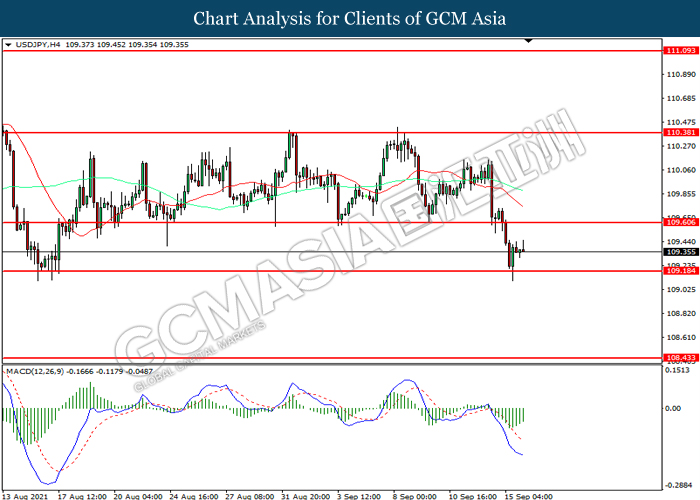Screen dimensions: 700x500
Task: Click the 110.060 price axis value
Action: (x=681, y=170)
